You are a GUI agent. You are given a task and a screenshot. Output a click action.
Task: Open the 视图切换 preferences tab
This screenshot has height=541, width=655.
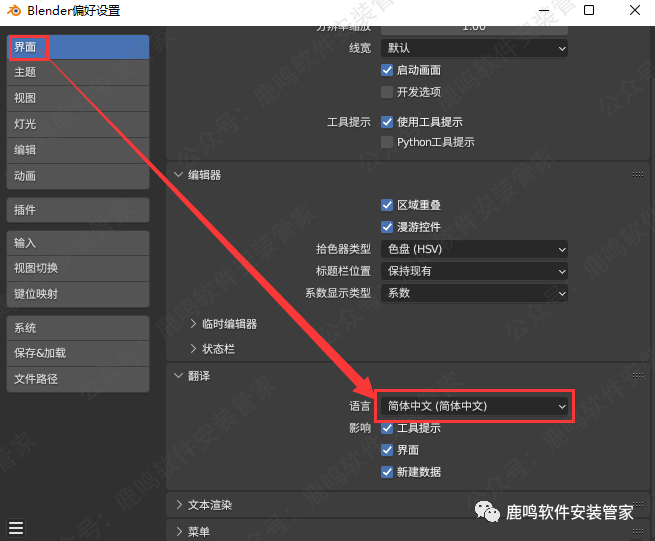coord(78,268)
